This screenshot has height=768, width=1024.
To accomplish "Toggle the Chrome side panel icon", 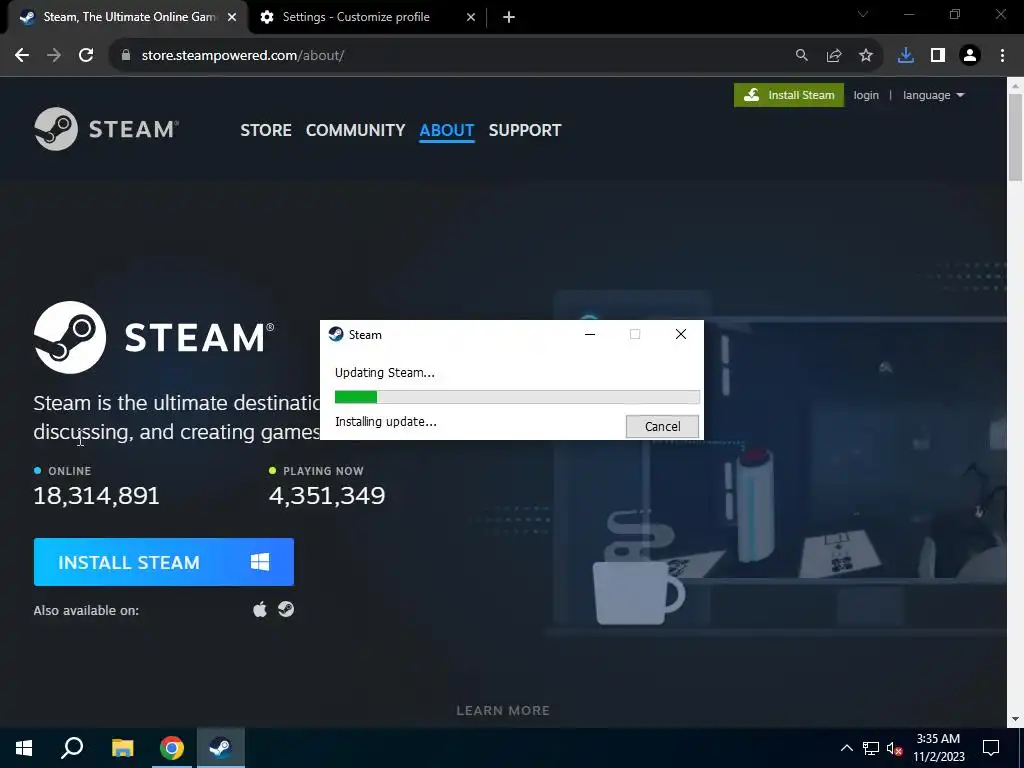I will coord(938,56).
